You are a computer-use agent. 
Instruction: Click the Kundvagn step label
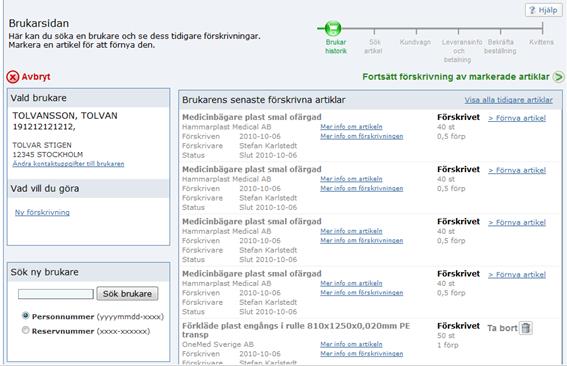(415, 42)
